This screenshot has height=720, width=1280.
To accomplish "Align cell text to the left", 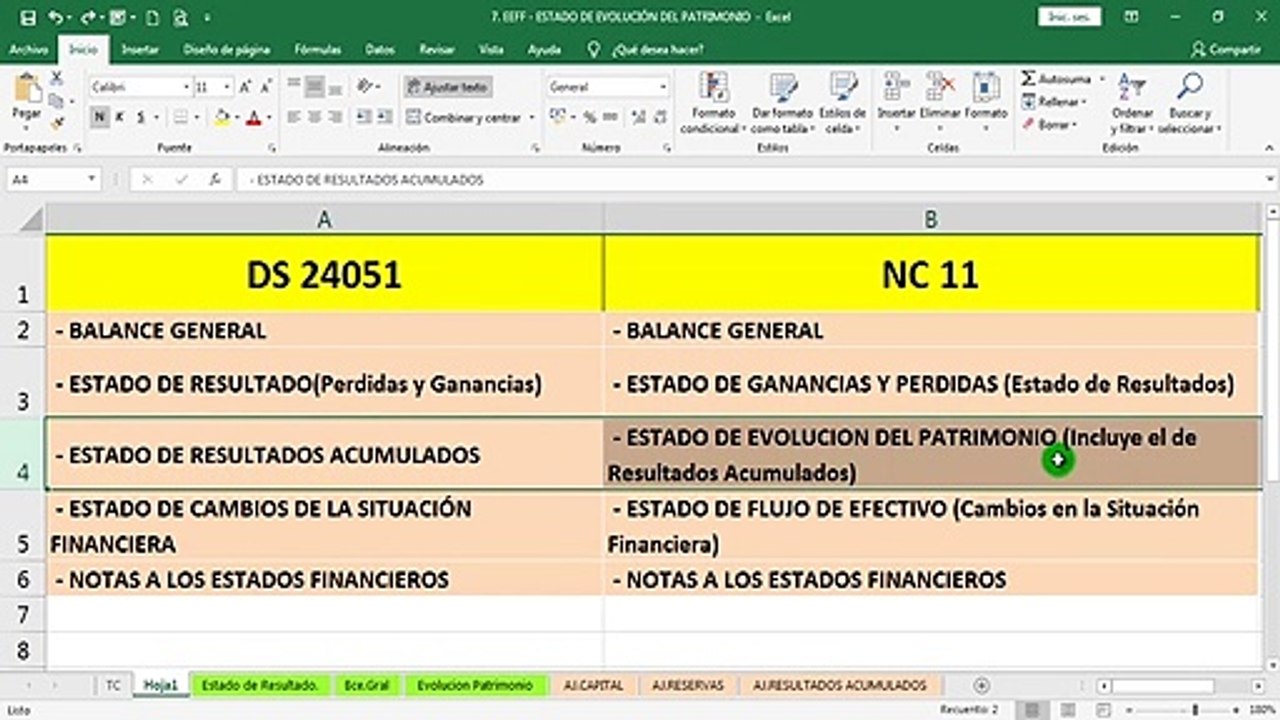I will pos(294,117).
